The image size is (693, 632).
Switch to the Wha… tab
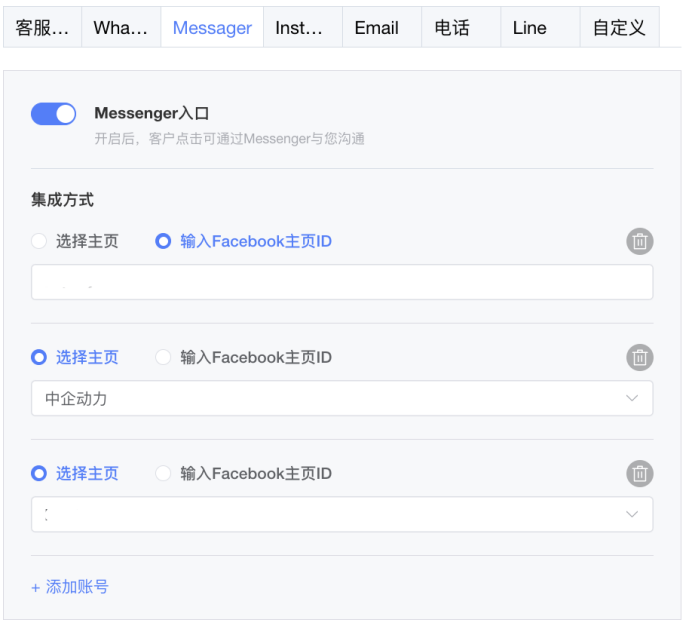pyautogui.click(x=121, y=27)
